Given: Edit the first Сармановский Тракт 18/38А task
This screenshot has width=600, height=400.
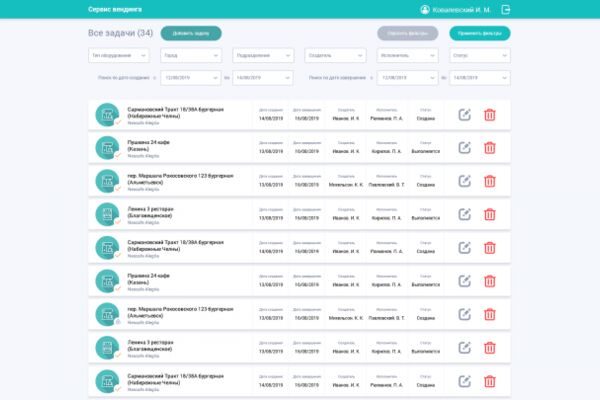Looking at the screenshot, I should coord(465,115).
